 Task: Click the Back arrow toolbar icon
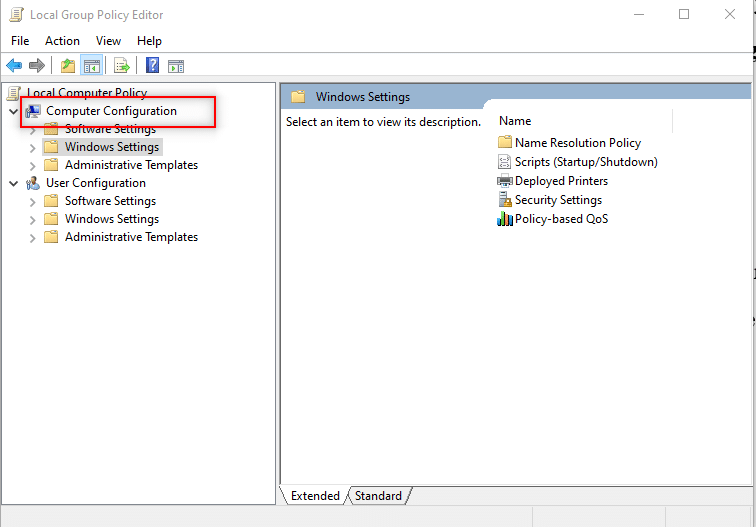pos(14,65)
